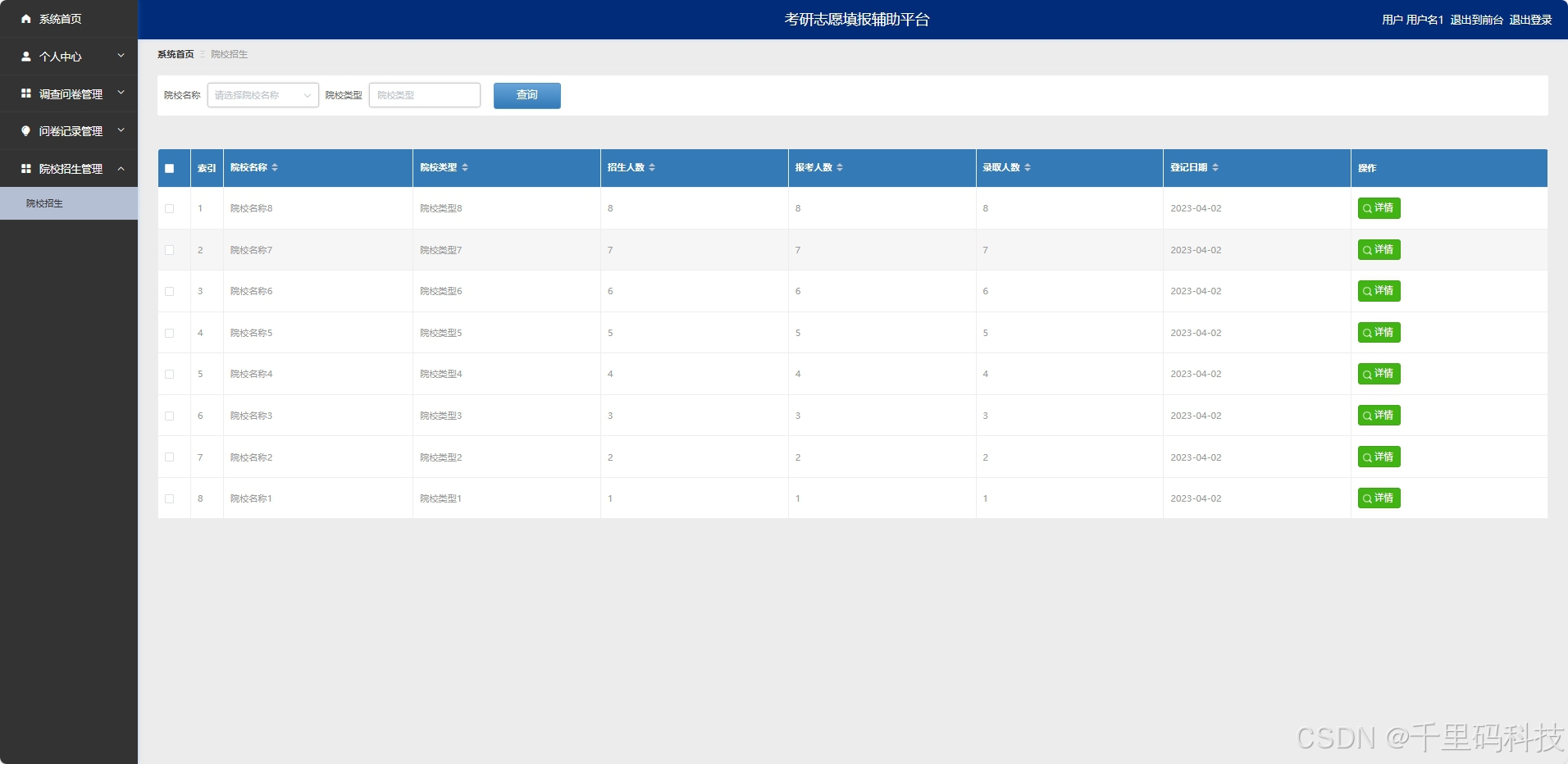The height and width of the screenshot is (764, 1568).
Task: Open 院校招生管理 sidebar menu
Action: 69,168
